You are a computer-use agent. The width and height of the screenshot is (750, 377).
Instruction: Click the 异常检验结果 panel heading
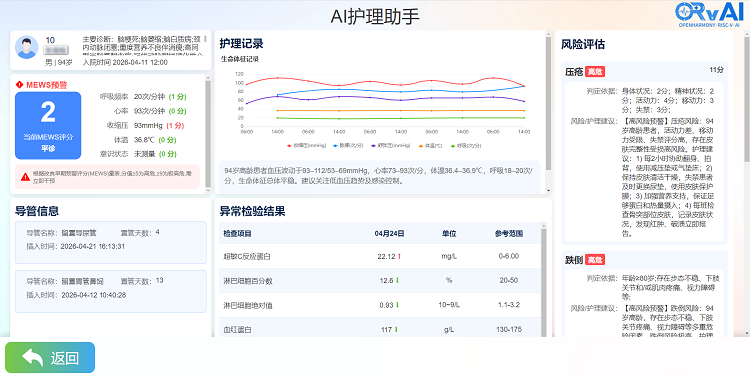[x=252, y=211]
